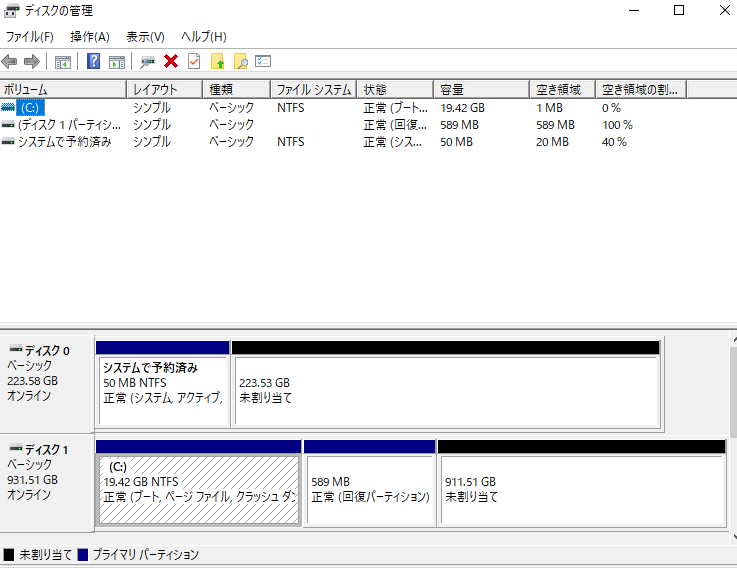Click the Disk Management title bar icon
Viewport: 737px width, 568px height.
[11, 10]
